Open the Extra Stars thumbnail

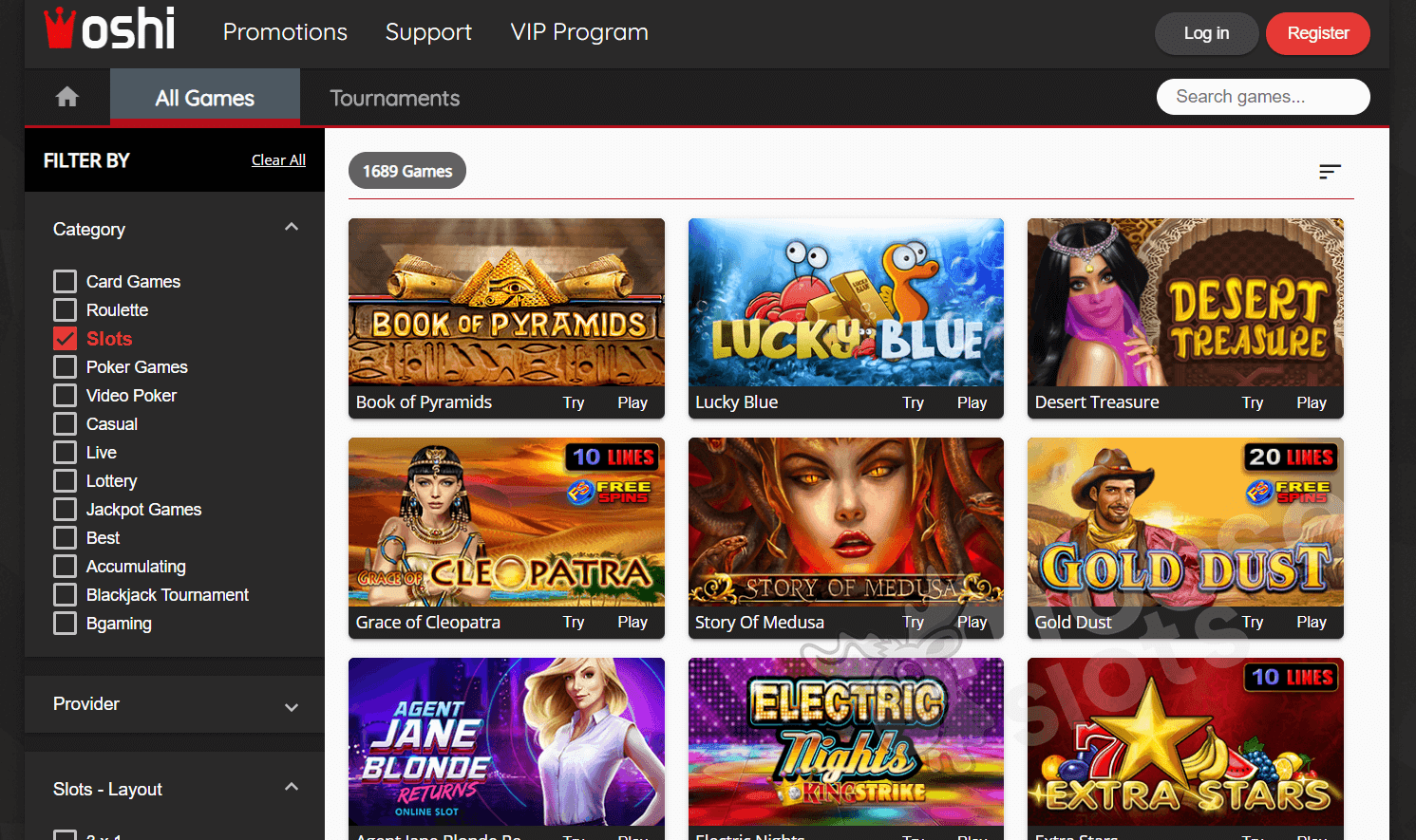(x=1185, y=742)
